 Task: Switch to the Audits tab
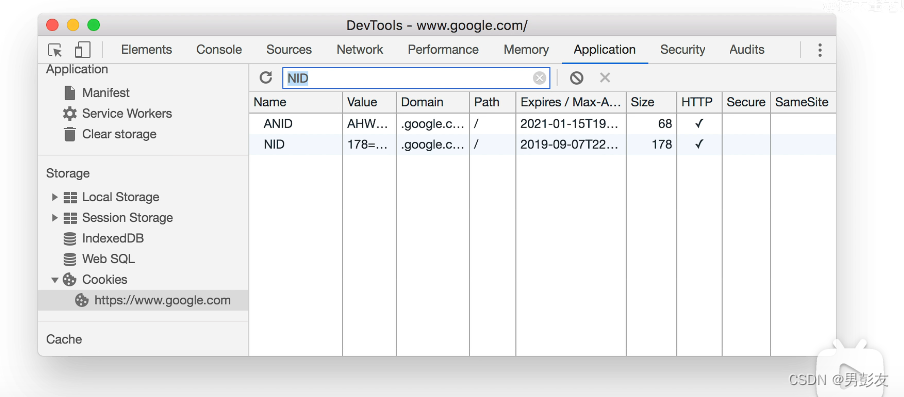click(747, 50)
